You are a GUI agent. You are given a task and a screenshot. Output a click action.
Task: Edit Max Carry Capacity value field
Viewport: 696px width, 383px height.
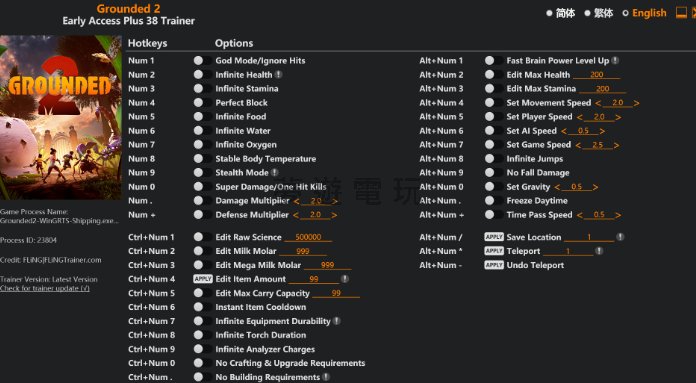click(336, 293)
